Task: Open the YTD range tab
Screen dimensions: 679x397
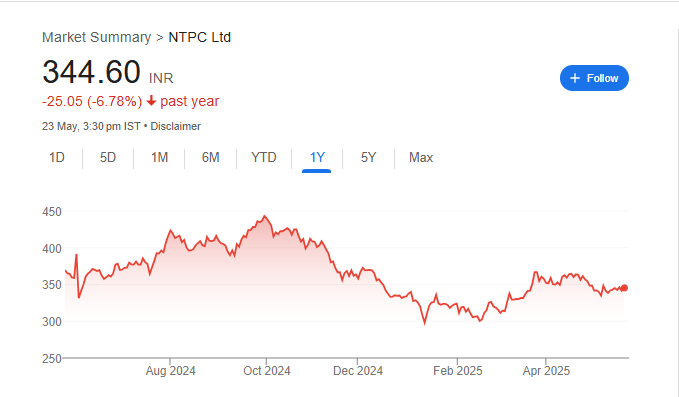Action: point(264,158)
